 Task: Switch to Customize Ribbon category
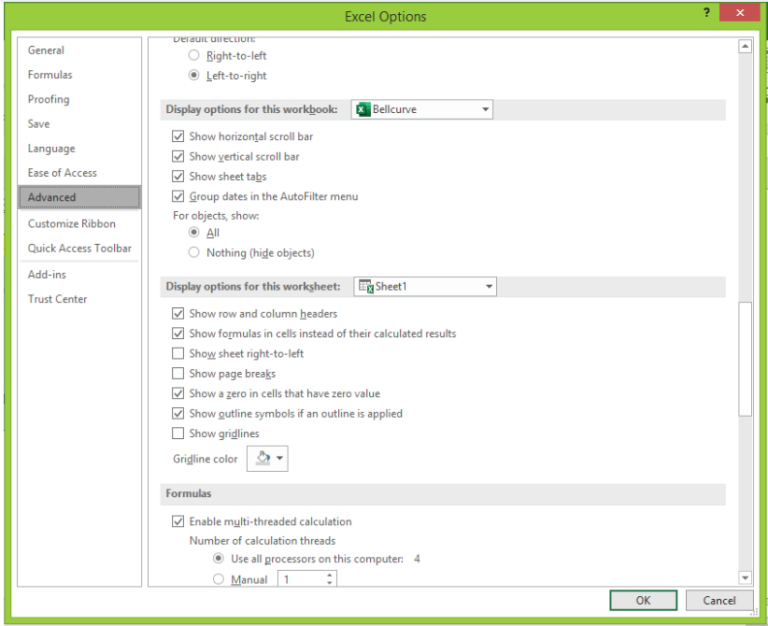click(x=72, y=224)
